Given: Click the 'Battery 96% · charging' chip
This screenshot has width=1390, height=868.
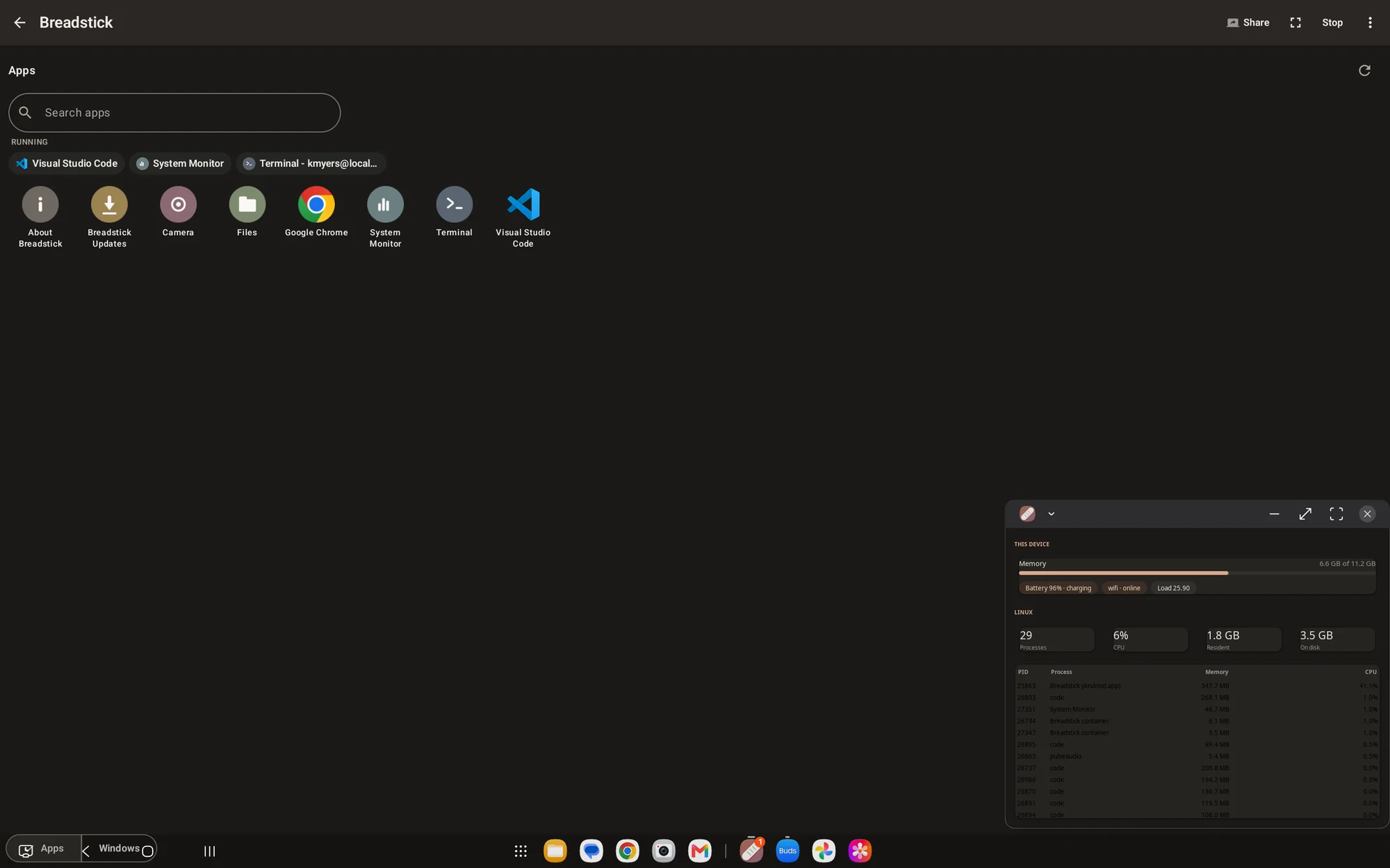Looking at the screenshot, I should (x=1058, y=588).
